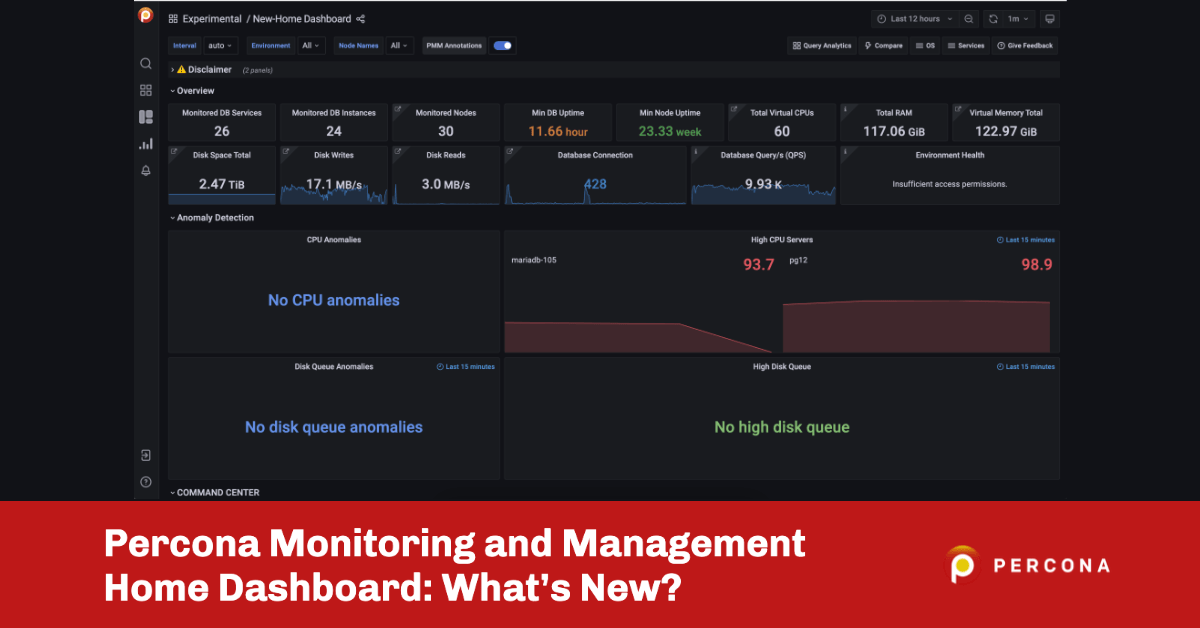Click the info icon on Virtual Memory Total panel
This screenshot has height=628, width=1200.
click(x=958, y=108)
